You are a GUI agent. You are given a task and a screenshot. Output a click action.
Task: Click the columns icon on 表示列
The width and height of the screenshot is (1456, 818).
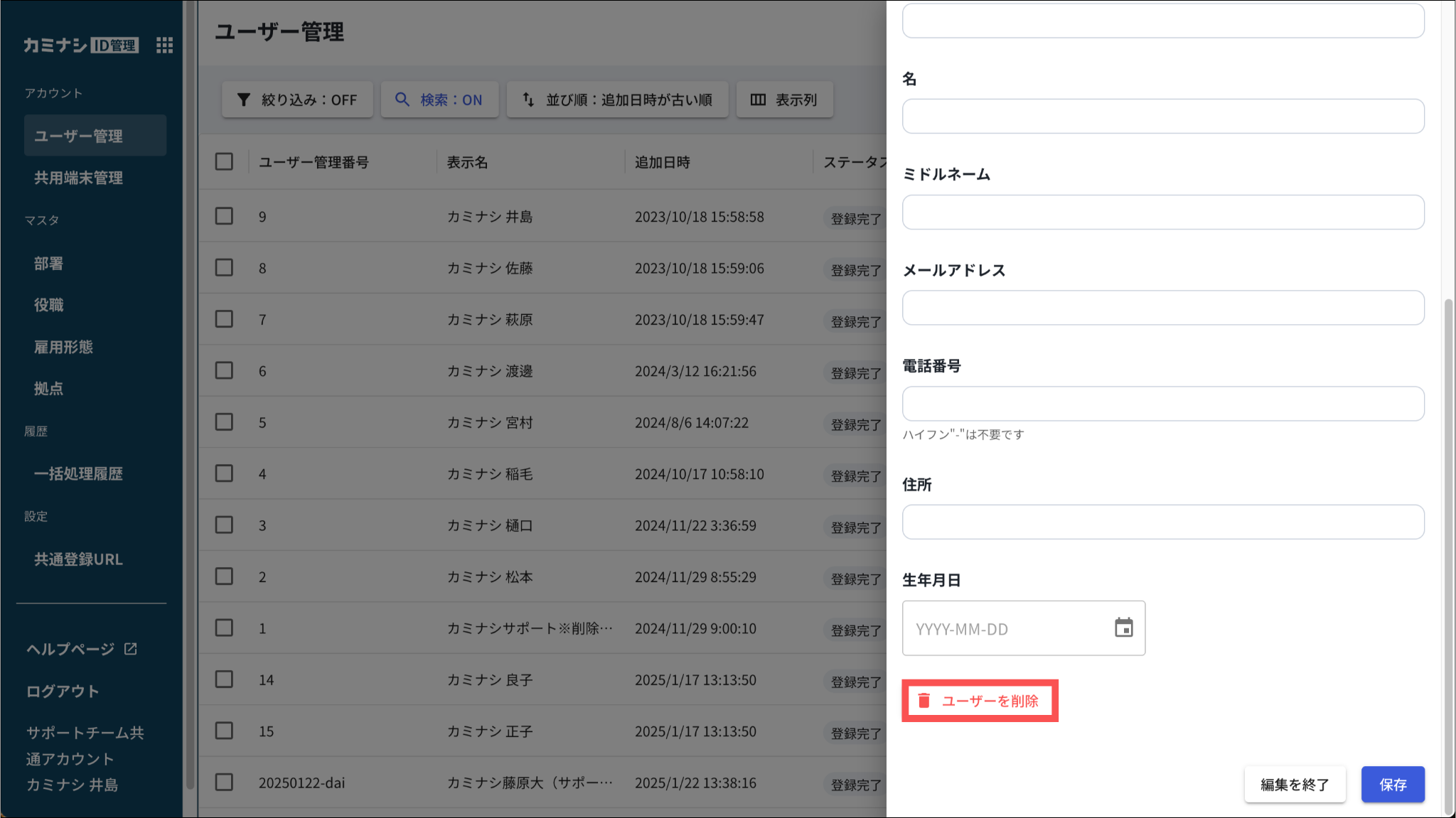pyautogui.click(x=758, y=99)
